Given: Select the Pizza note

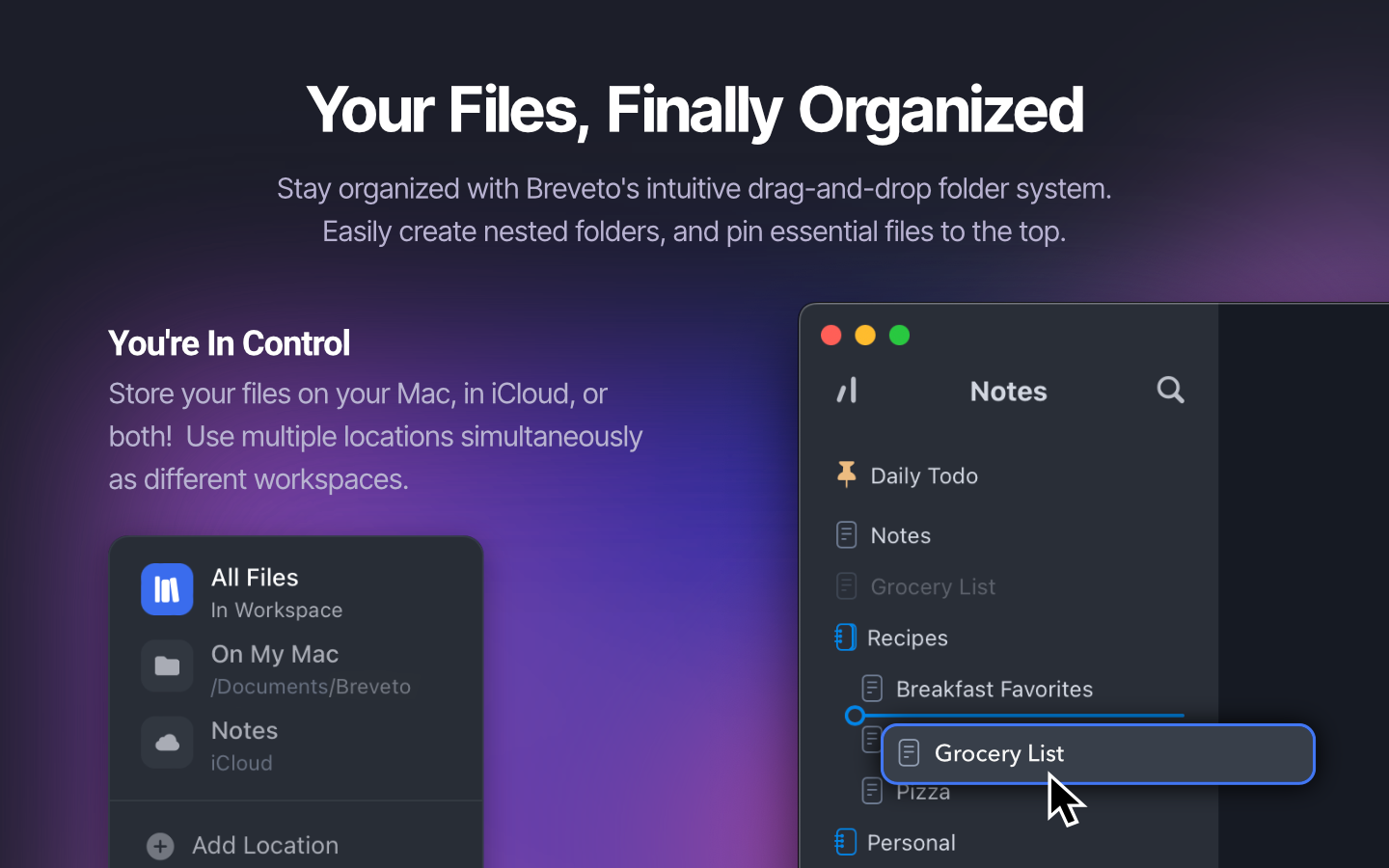Looking at the screenshot, I should click(923, 793).
